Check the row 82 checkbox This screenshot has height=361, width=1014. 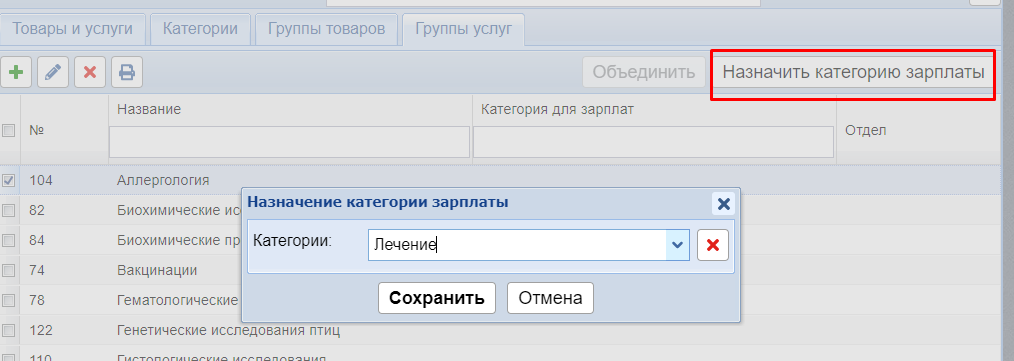click(8, 210)
